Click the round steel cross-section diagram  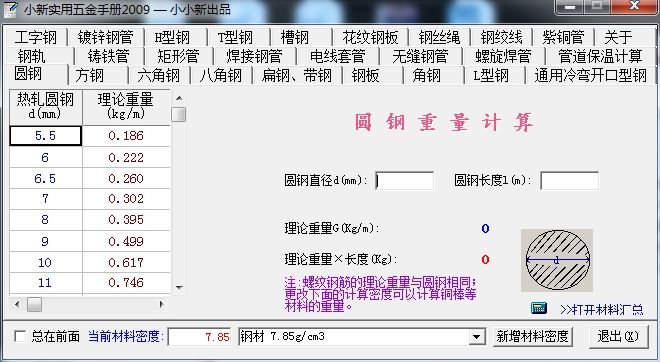click(x=557, y=260)
